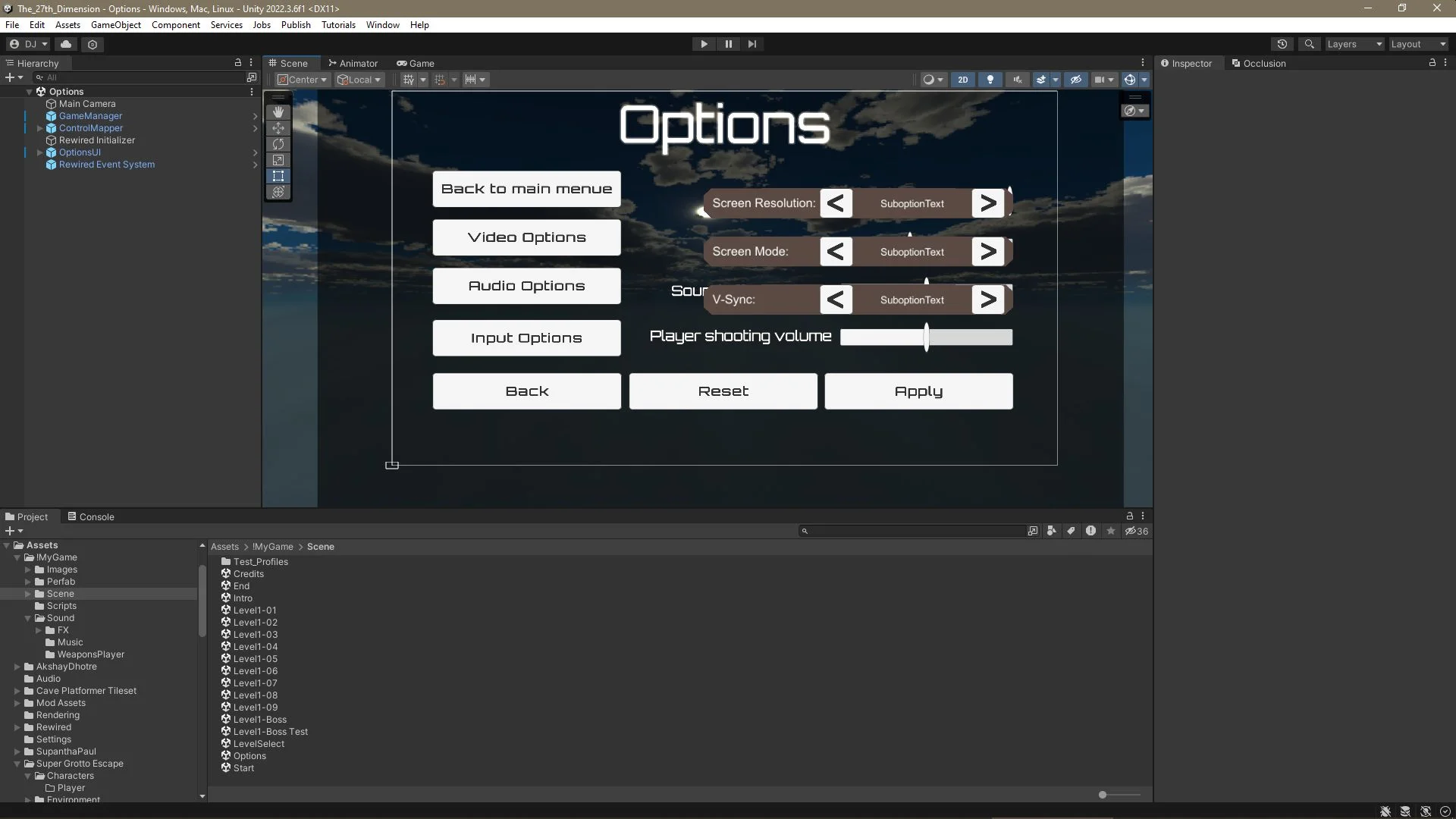The image size is (1456, 819).
Task: Toggle scene gizmos display
Action: [1130, 80]
